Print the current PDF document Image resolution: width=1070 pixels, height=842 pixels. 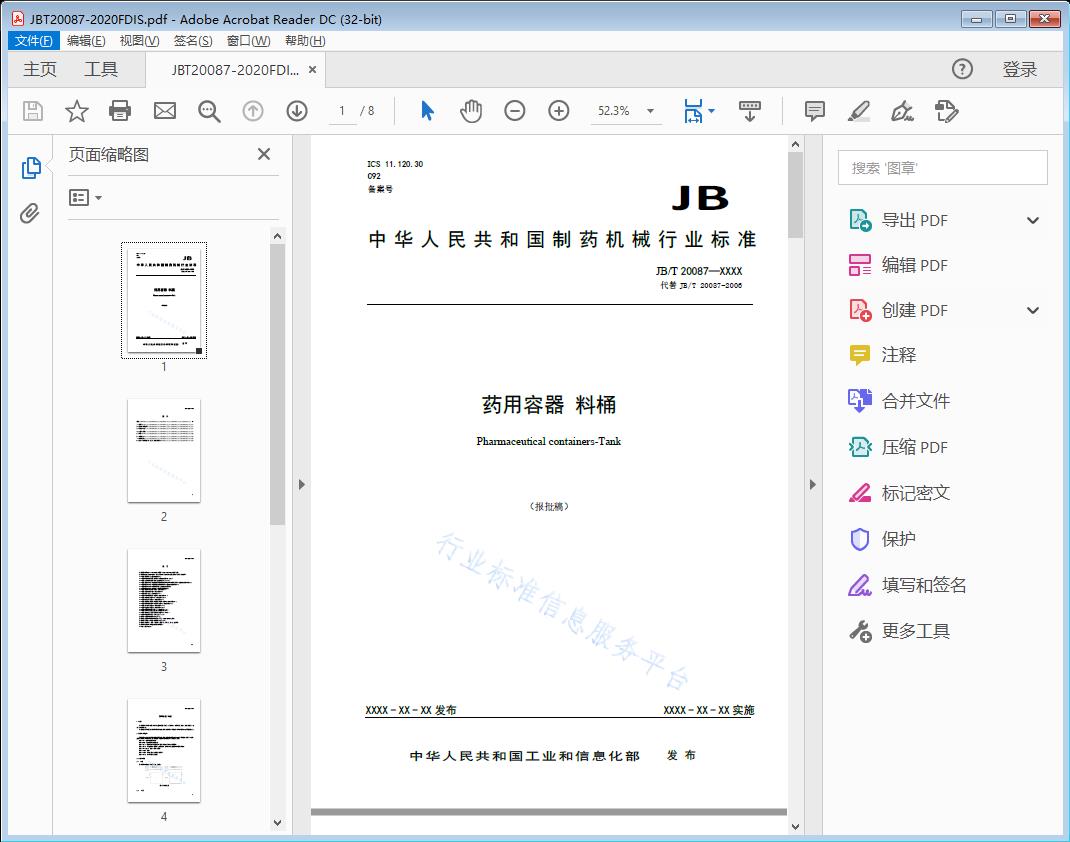tap(120, 111)
